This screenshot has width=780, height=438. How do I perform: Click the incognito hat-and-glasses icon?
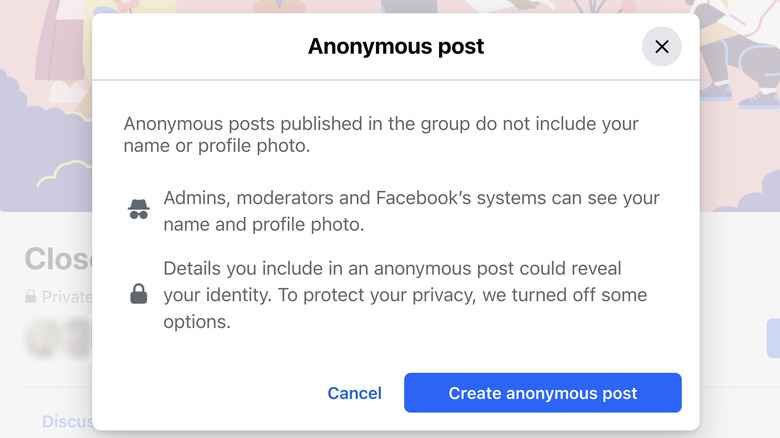pyautogui.click(x=139, y=210)
